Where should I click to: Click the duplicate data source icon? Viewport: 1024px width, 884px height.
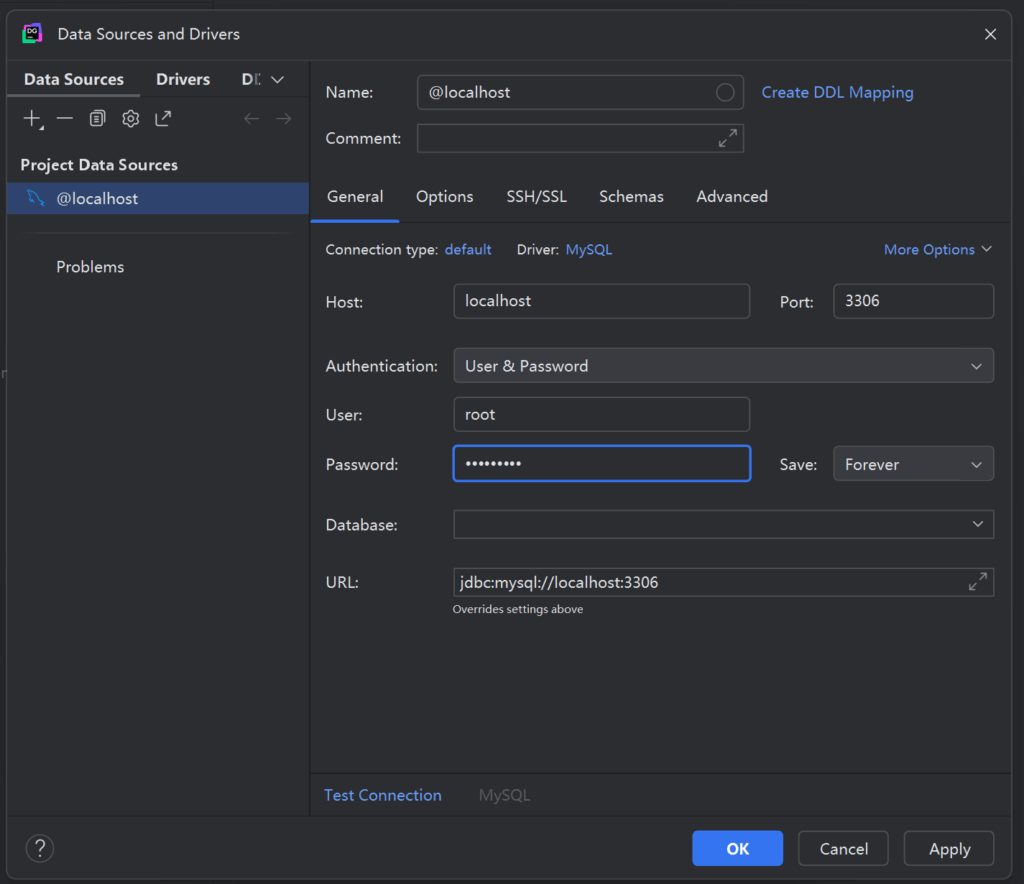97,119
